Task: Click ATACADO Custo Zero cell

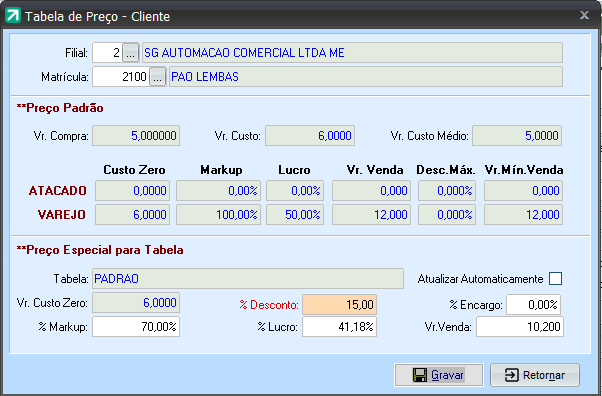Action: tap(132, 191)
